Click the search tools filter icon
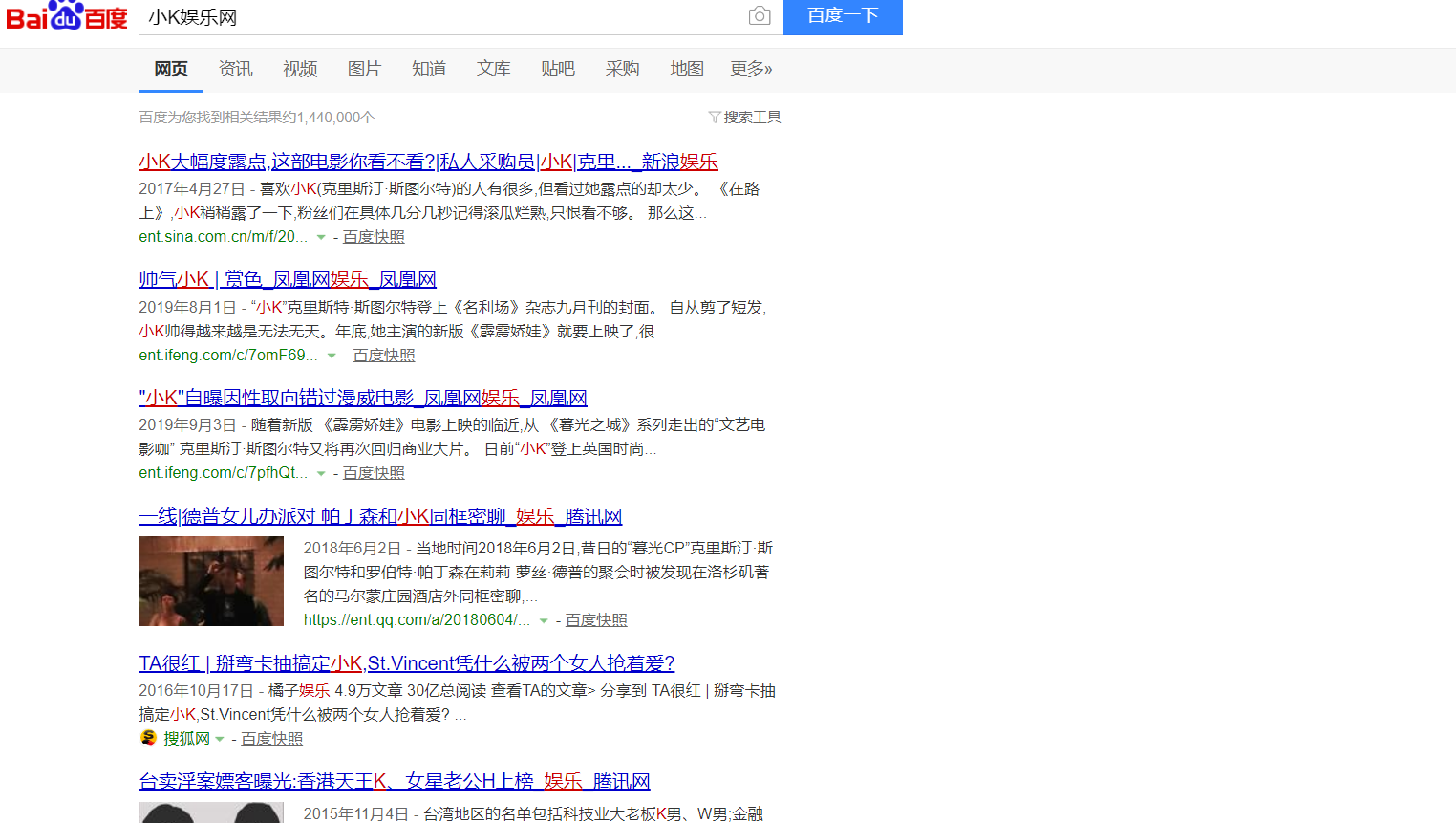The image size is (1456, 823). (x=714, y=118)
